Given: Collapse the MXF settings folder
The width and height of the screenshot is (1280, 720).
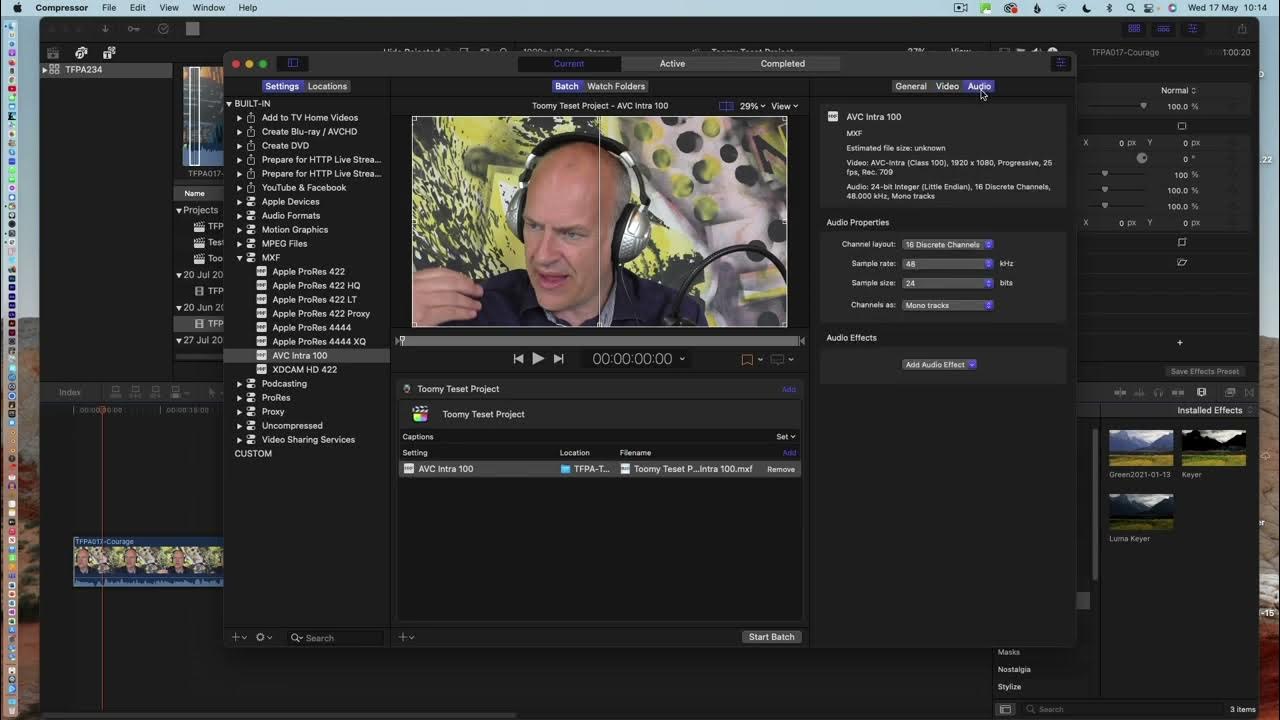Looking at the screenshot, I should tap(240, 258).
